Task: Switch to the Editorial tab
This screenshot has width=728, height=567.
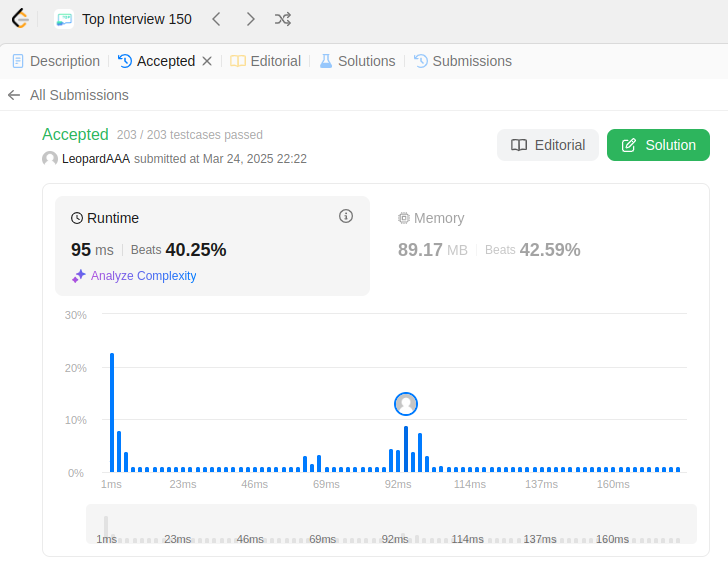Action: pyautogui.click(x=266, y=61)
